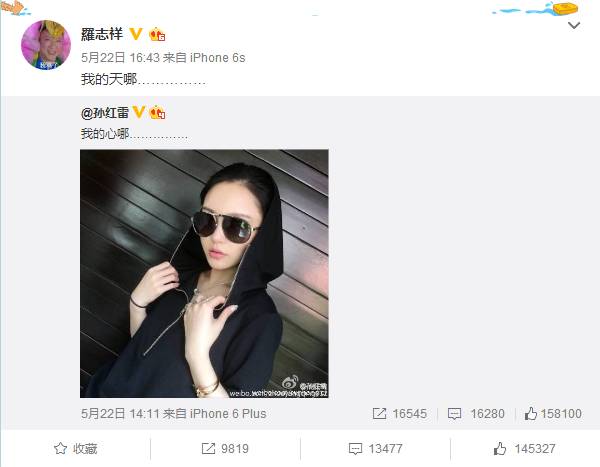Click the crown badge beside 孙红雷
The image size is (600, 467).
coord(158,113)
